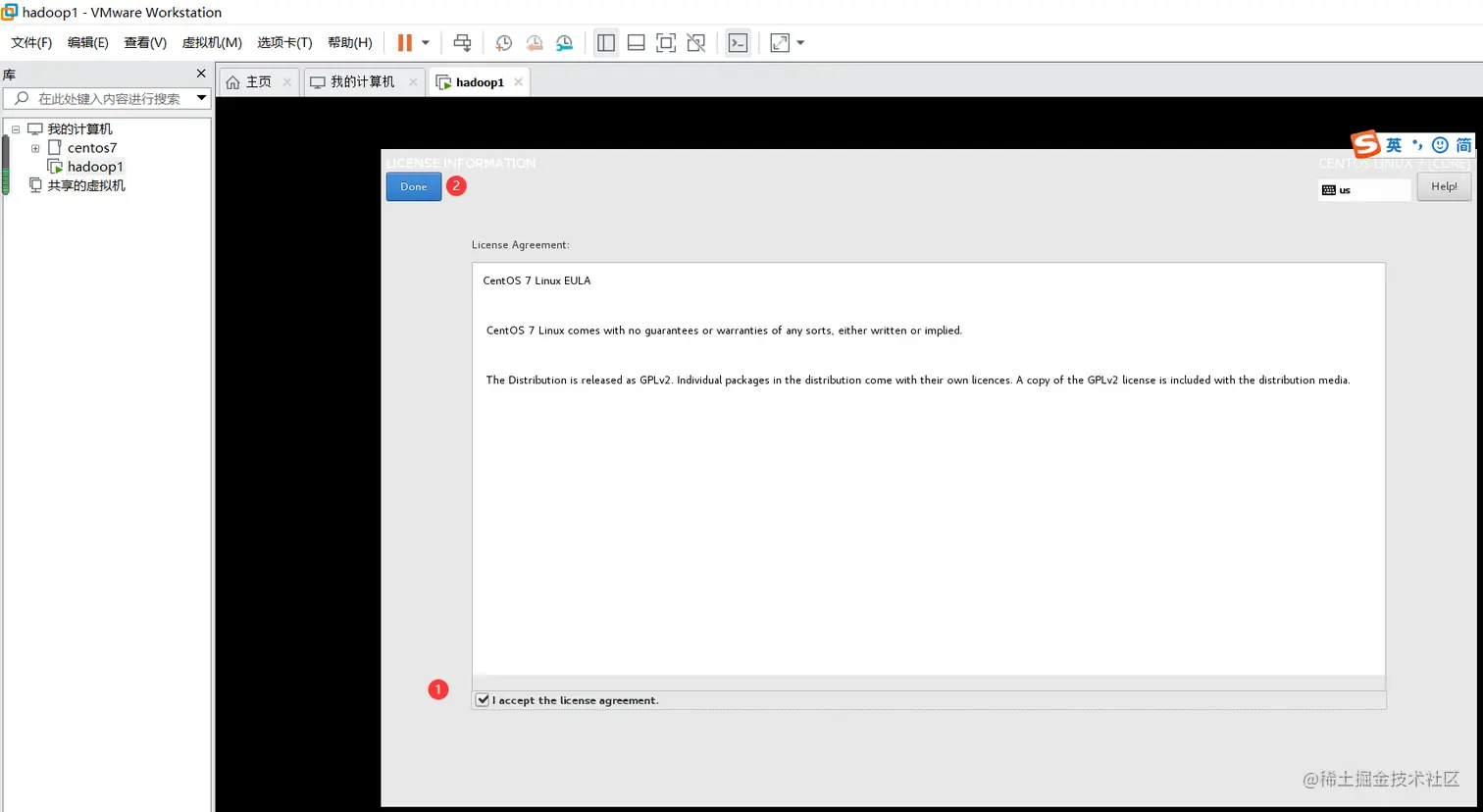Open the 文件(F) menu

[31, 43]
